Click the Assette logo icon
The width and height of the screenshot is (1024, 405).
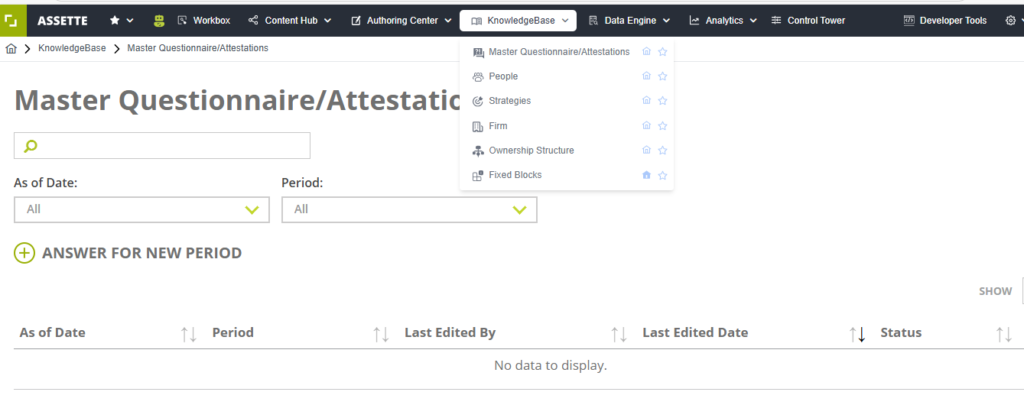(12, 20)
